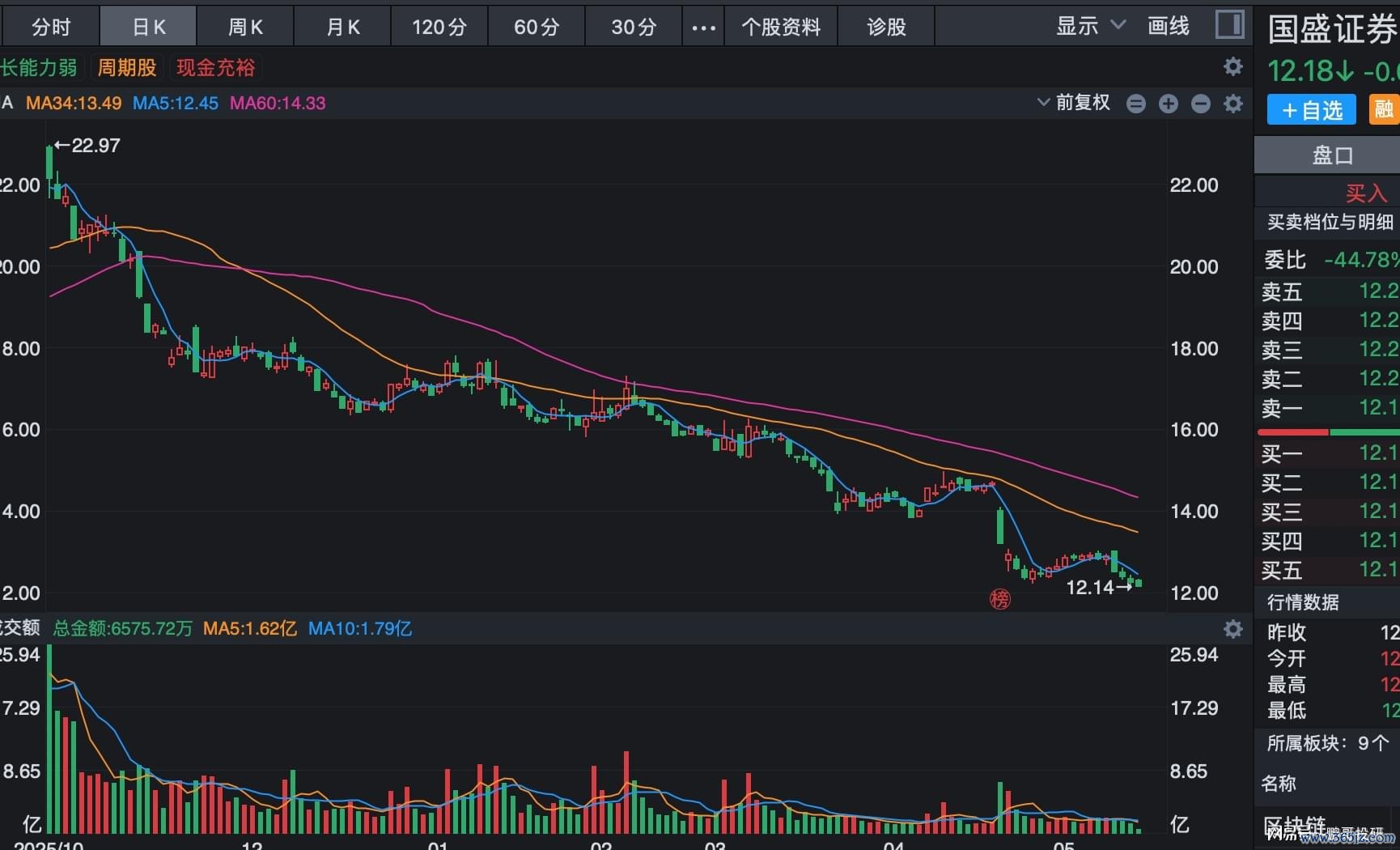This screenshot has height=850, width=1400.
Task: Expand more timeframes via ellipsis button
Action: (703, 27)
